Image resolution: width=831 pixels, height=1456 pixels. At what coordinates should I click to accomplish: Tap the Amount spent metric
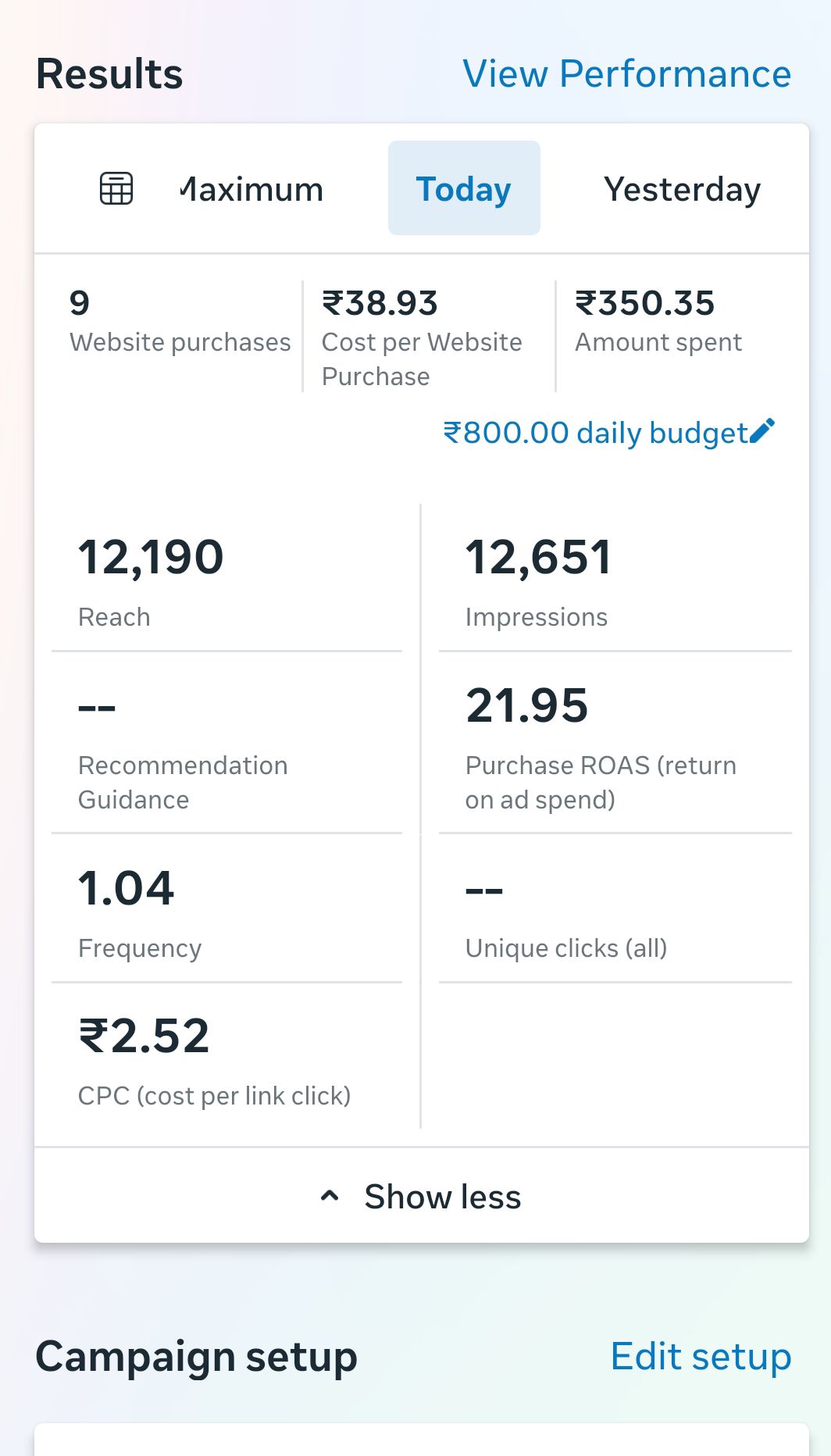658,322
